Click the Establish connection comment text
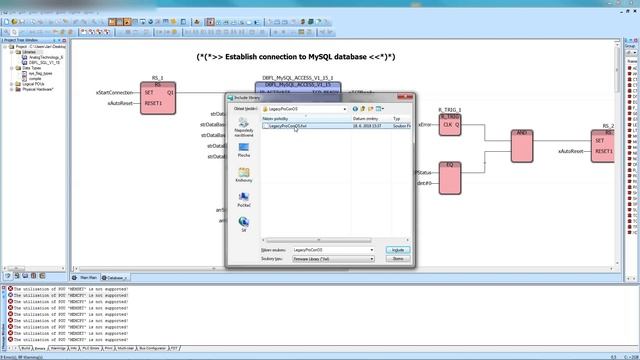The width and height of the screenshot is (640, 360). 296,57
